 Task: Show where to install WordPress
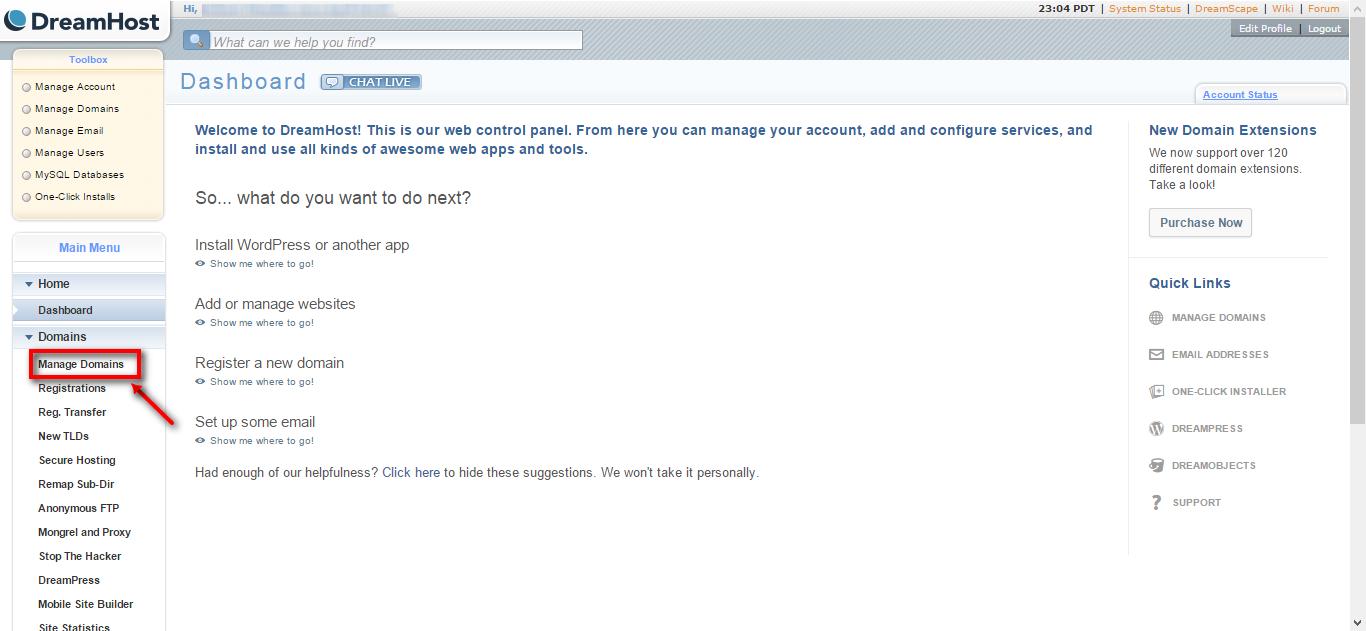(261, 264)
